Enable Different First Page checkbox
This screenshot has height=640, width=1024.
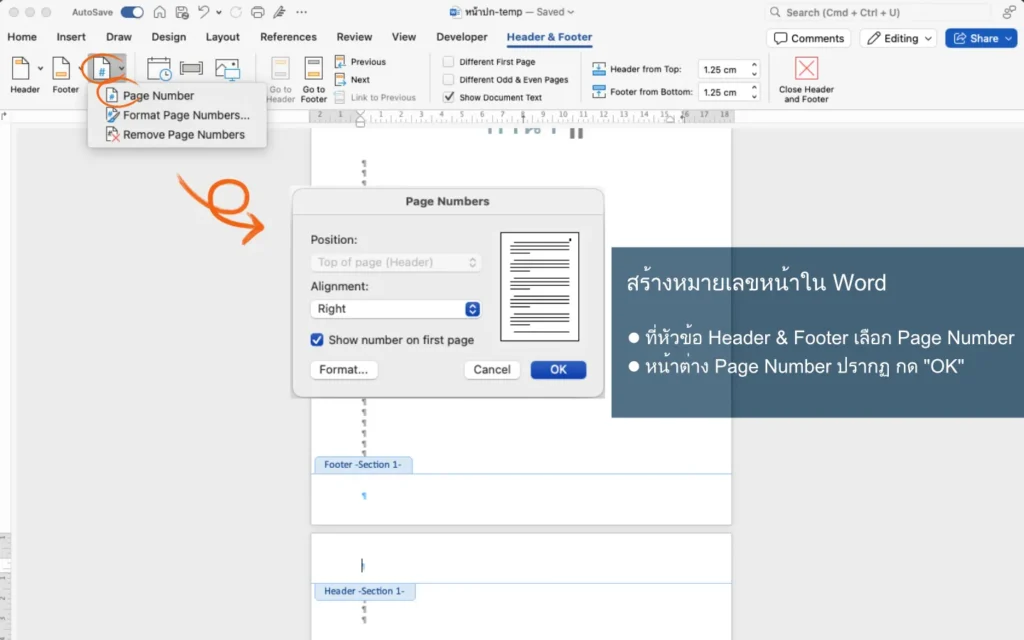(x=448, y=61)
